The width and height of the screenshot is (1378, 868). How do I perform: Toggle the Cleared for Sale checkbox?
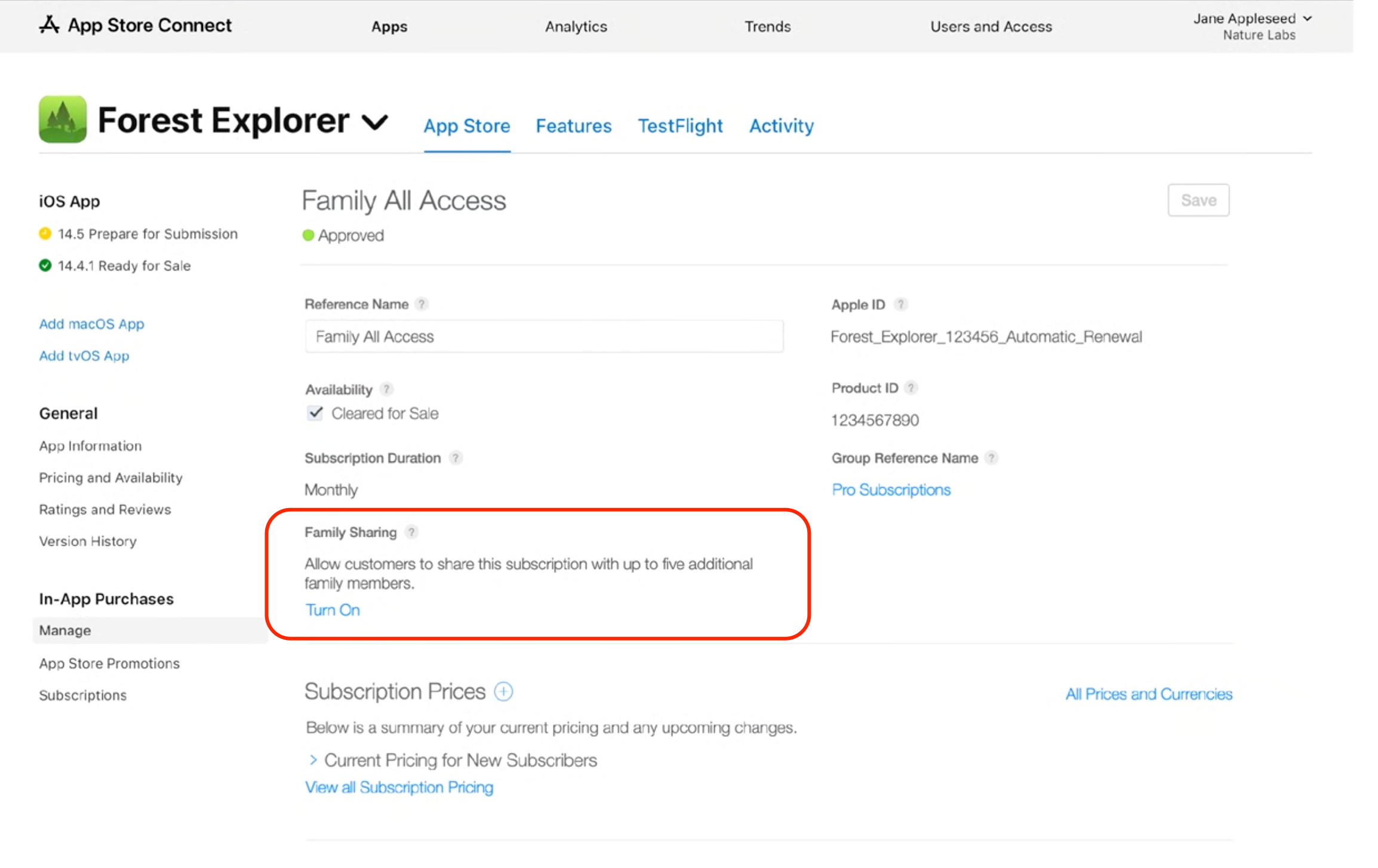click(x=315, y=413)
